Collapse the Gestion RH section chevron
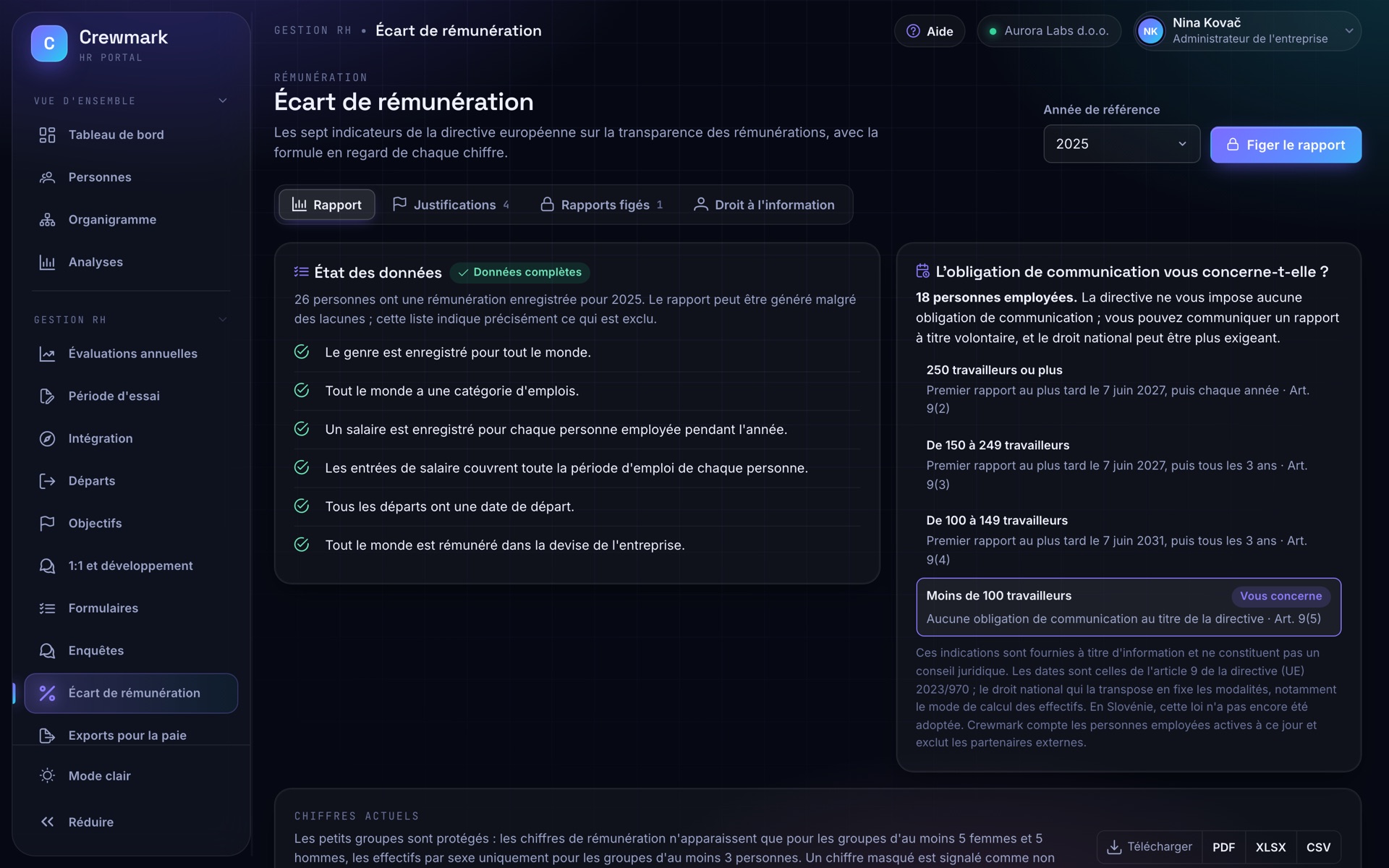Image resolution: width=1389 pixels, height=868 pixels. coord(223,320)
